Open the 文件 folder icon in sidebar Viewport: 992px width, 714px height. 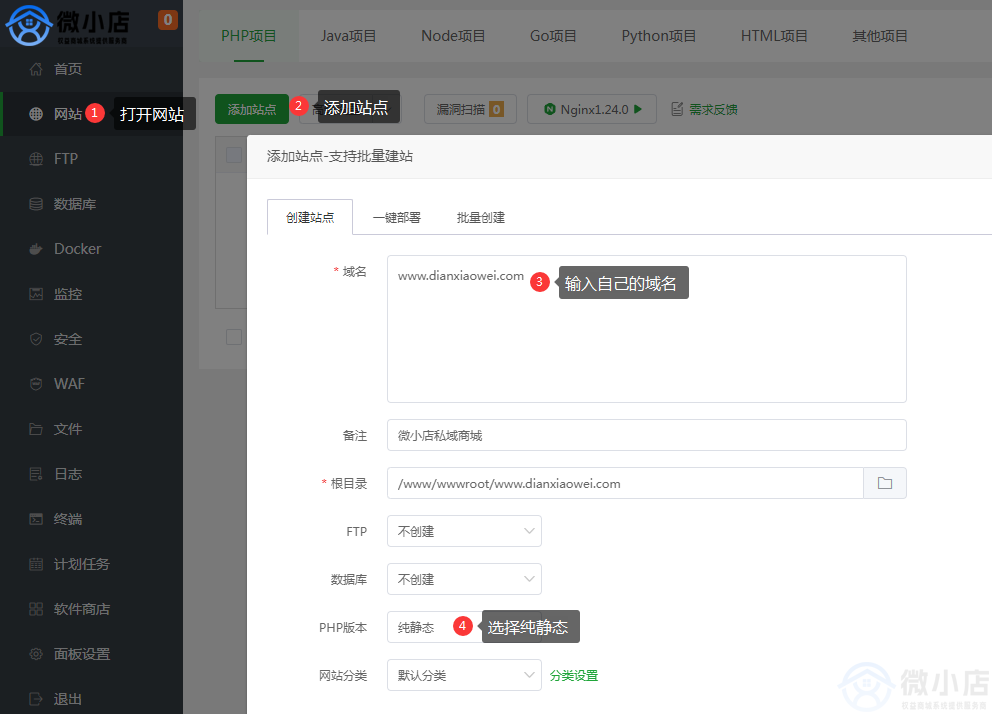(36, 429)
